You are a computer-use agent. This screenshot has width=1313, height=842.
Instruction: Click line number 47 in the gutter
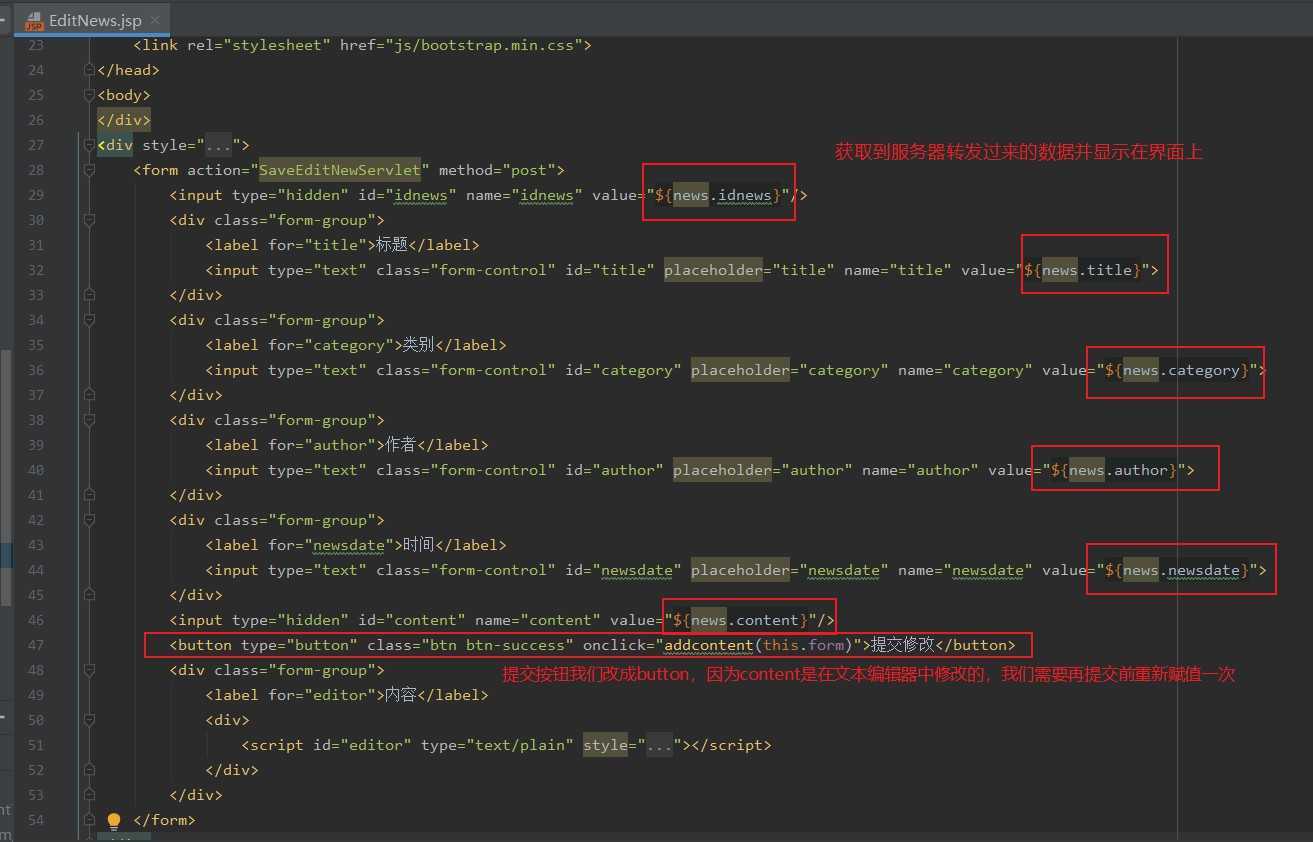point(35,645)
